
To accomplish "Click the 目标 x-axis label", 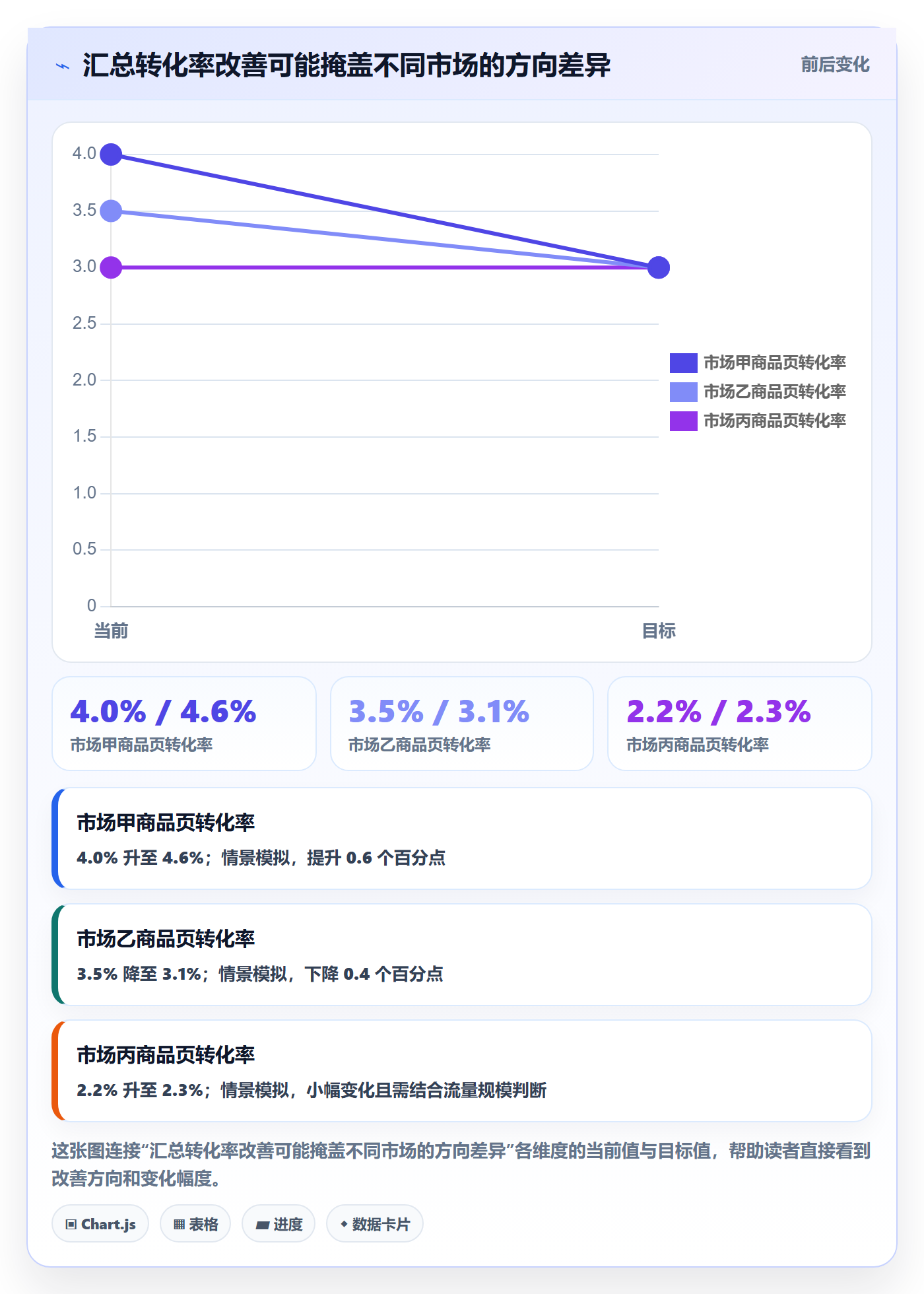I will click(658, 630).
